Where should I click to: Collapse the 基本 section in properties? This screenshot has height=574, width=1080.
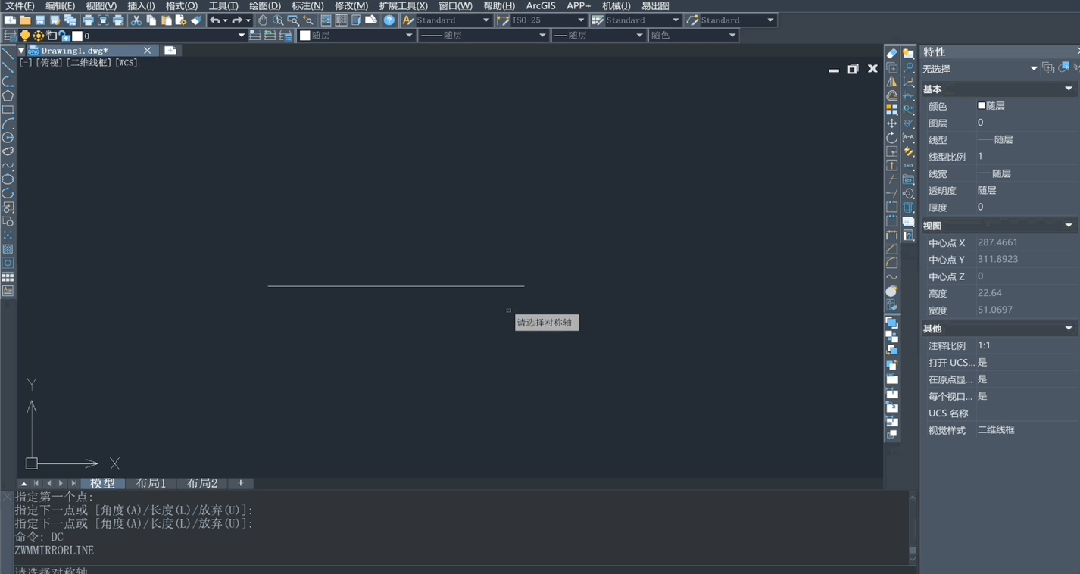1069,89
